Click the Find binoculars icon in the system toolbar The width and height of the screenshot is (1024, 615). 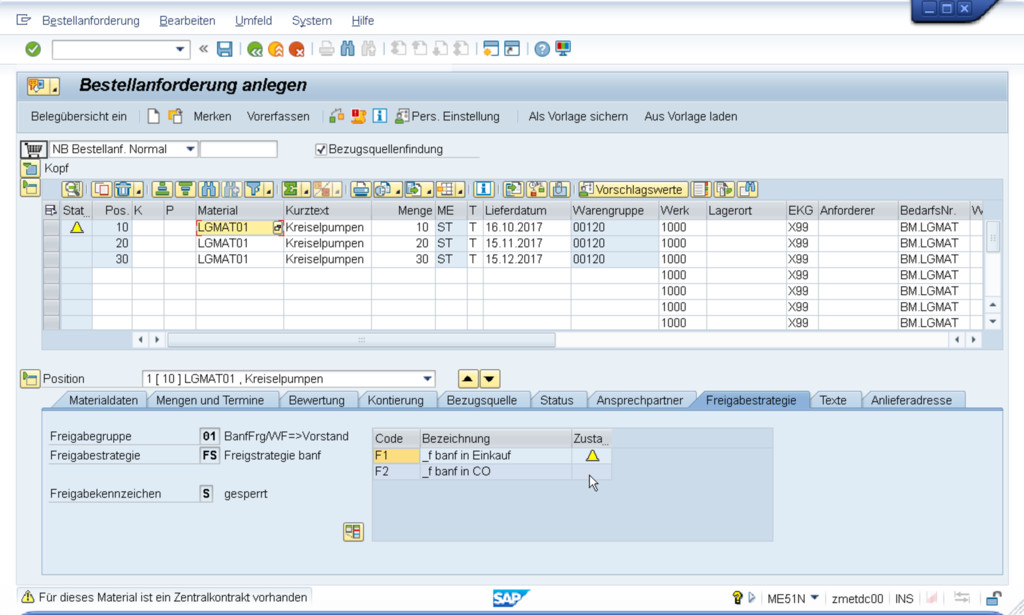[348, 49]
